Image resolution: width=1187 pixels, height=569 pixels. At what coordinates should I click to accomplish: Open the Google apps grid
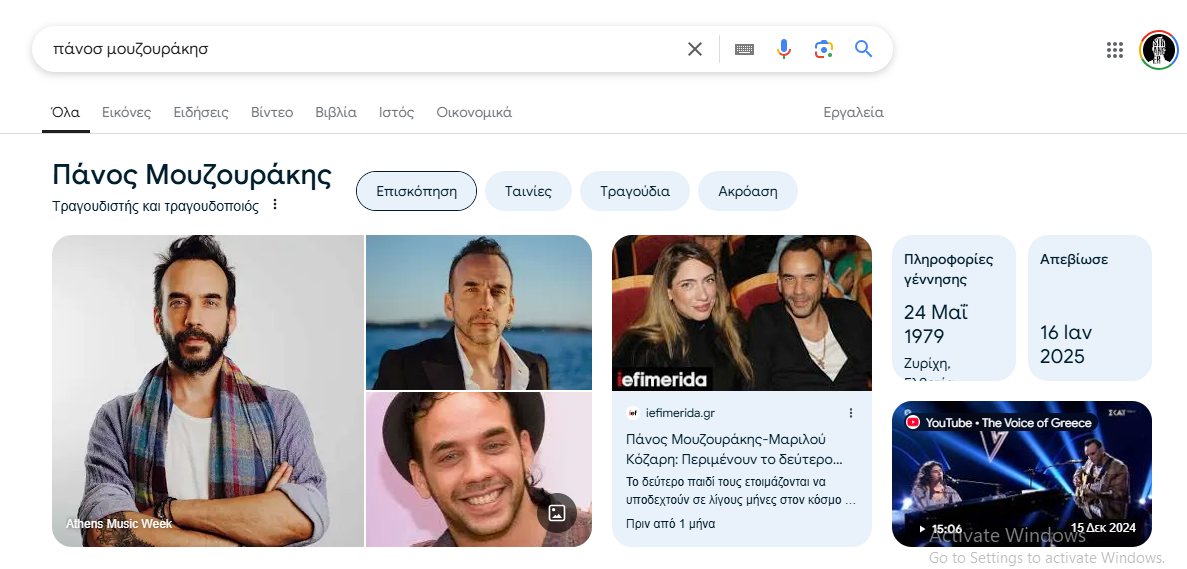point(1115,50)
